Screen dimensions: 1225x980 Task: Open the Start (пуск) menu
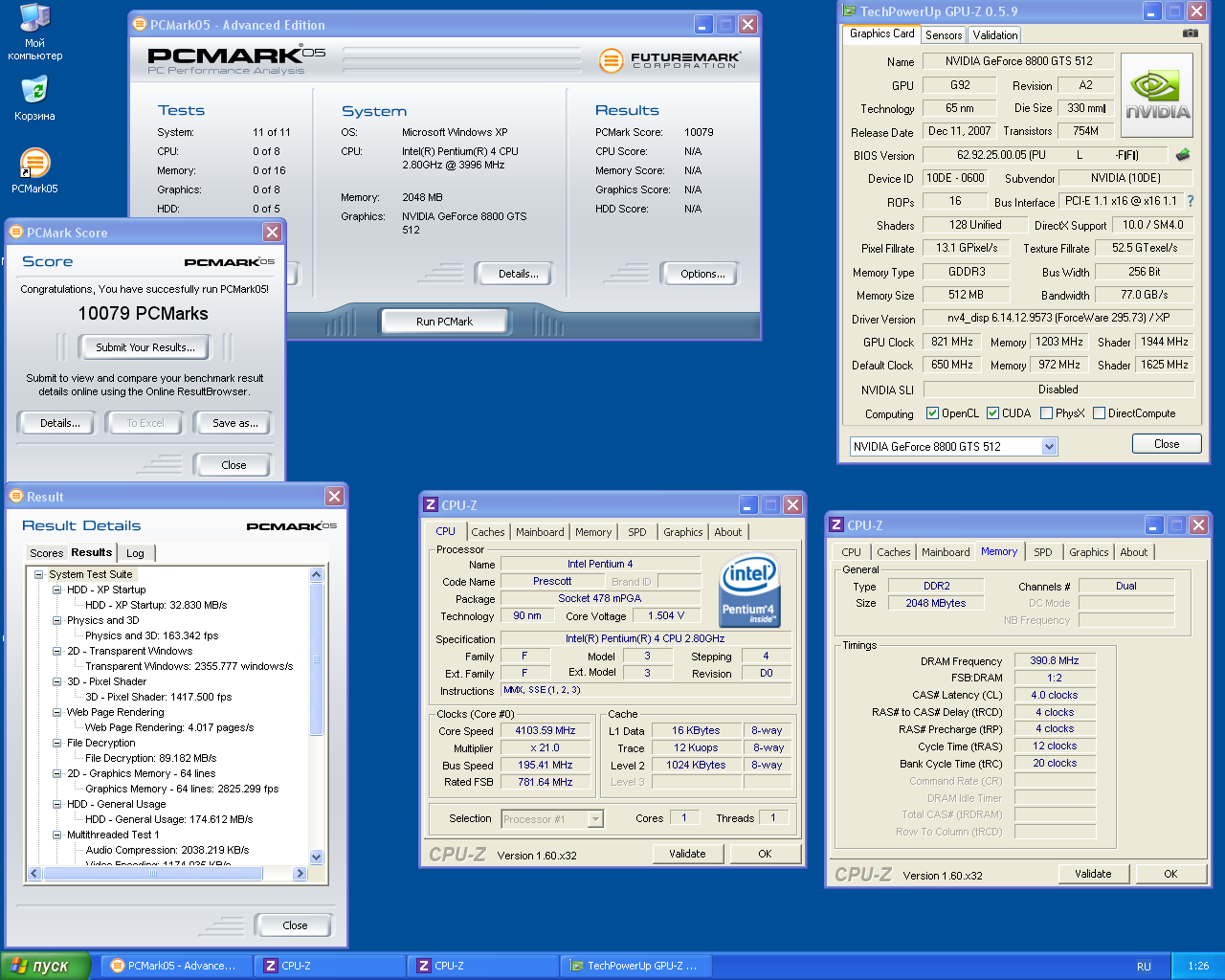tap(46, 967)
